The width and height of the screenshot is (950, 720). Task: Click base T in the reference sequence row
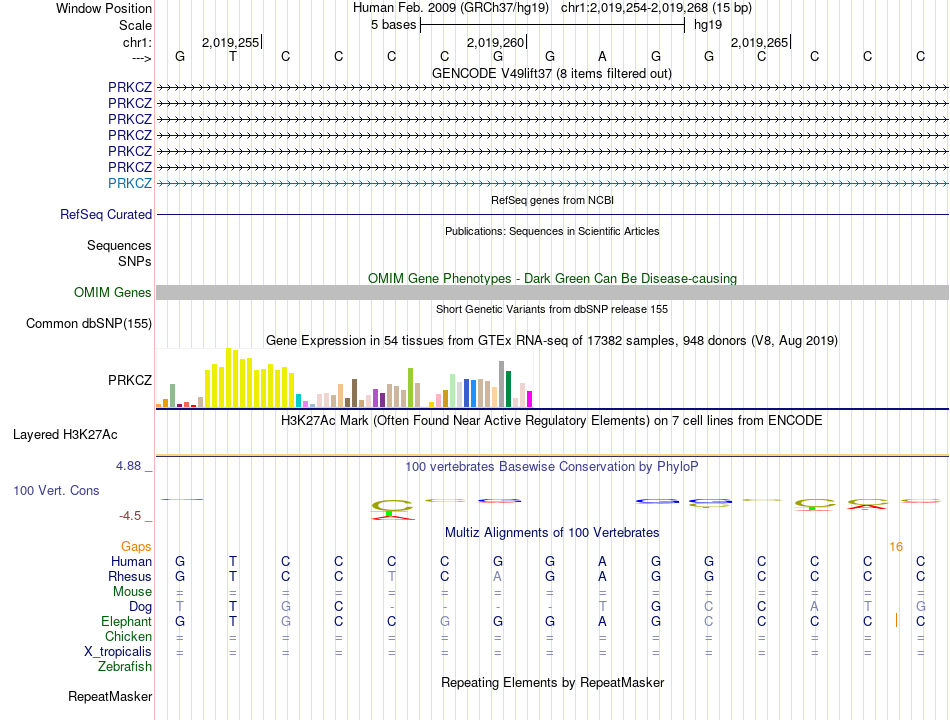tap(233, 56)
